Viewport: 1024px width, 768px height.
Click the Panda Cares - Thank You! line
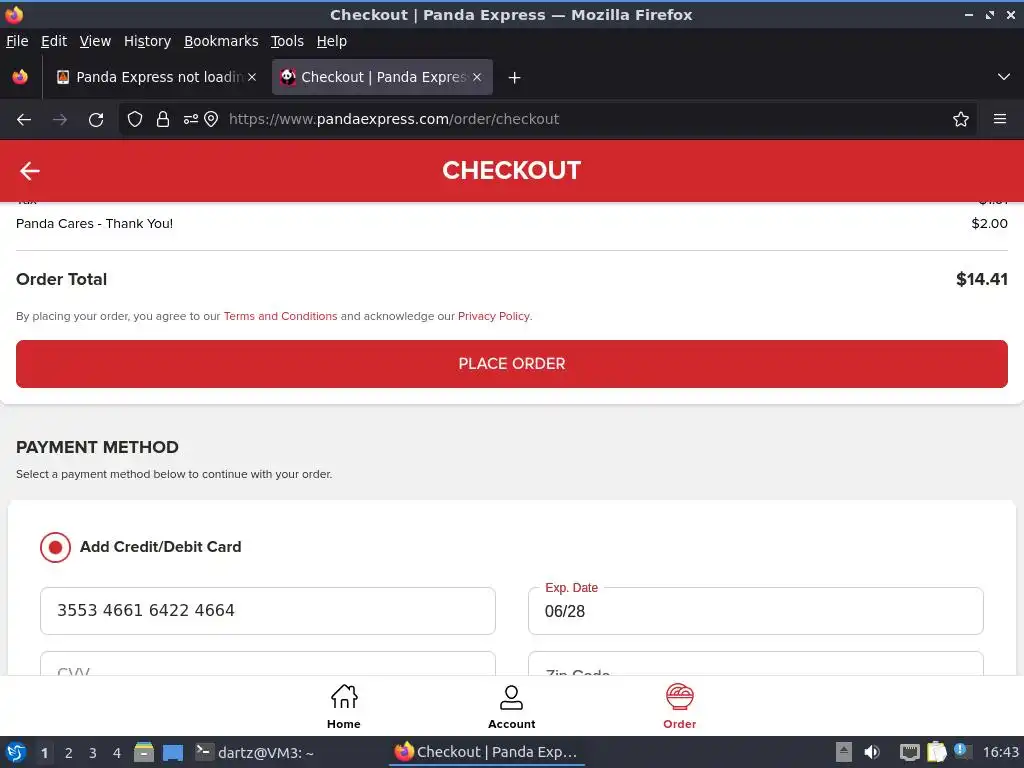(94, 223)
